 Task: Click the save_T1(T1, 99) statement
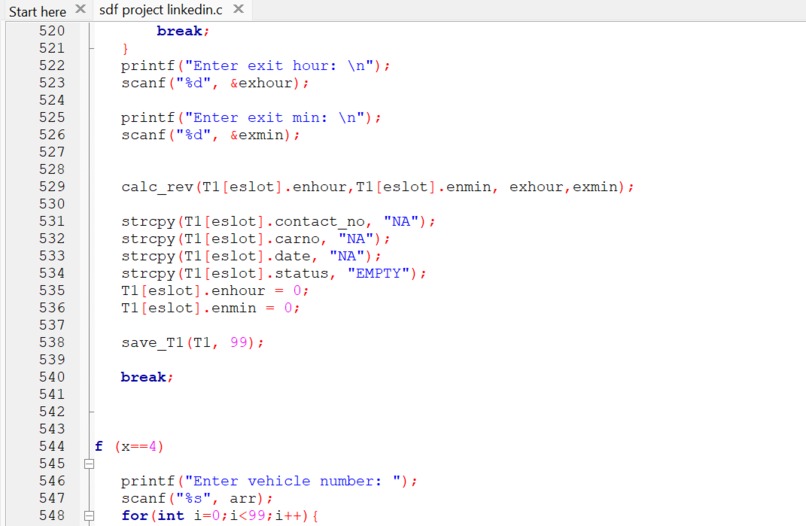pyautogui.click(x=192, y=343)
